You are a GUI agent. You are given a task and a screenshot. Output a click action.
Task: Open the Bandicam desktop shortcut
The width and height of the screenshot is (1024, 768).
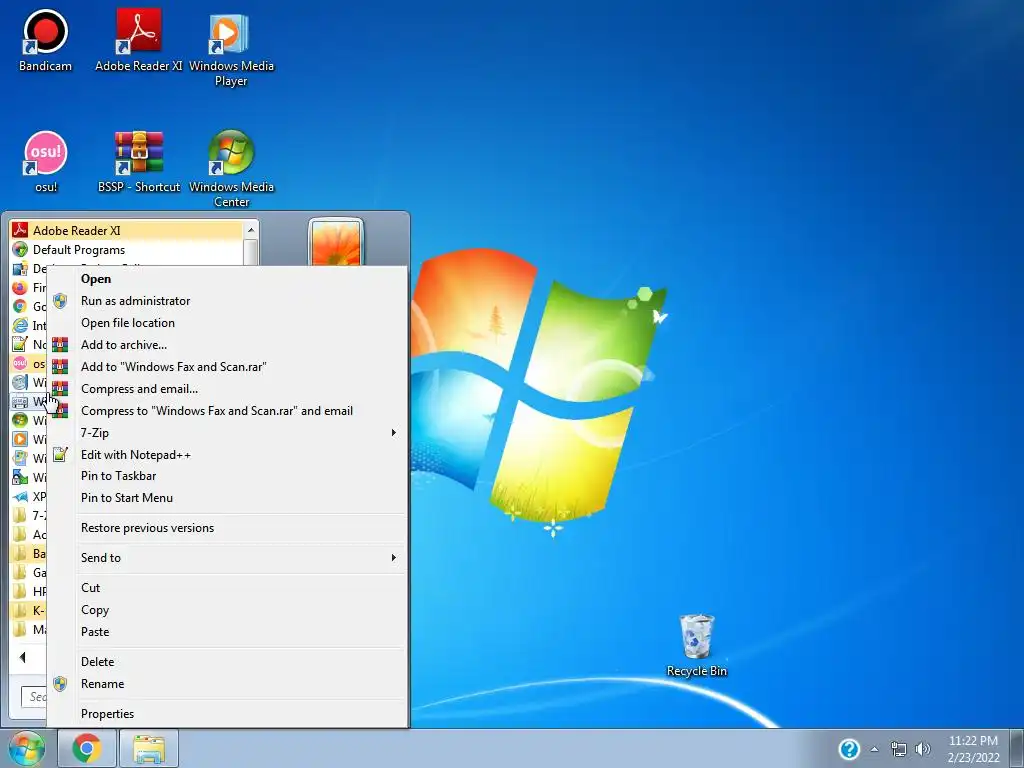tap(45, 40)
